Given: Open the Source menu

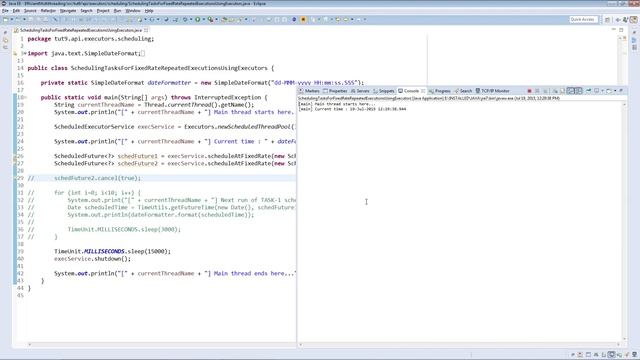Looking at the screenshot, I should (30, 11).
